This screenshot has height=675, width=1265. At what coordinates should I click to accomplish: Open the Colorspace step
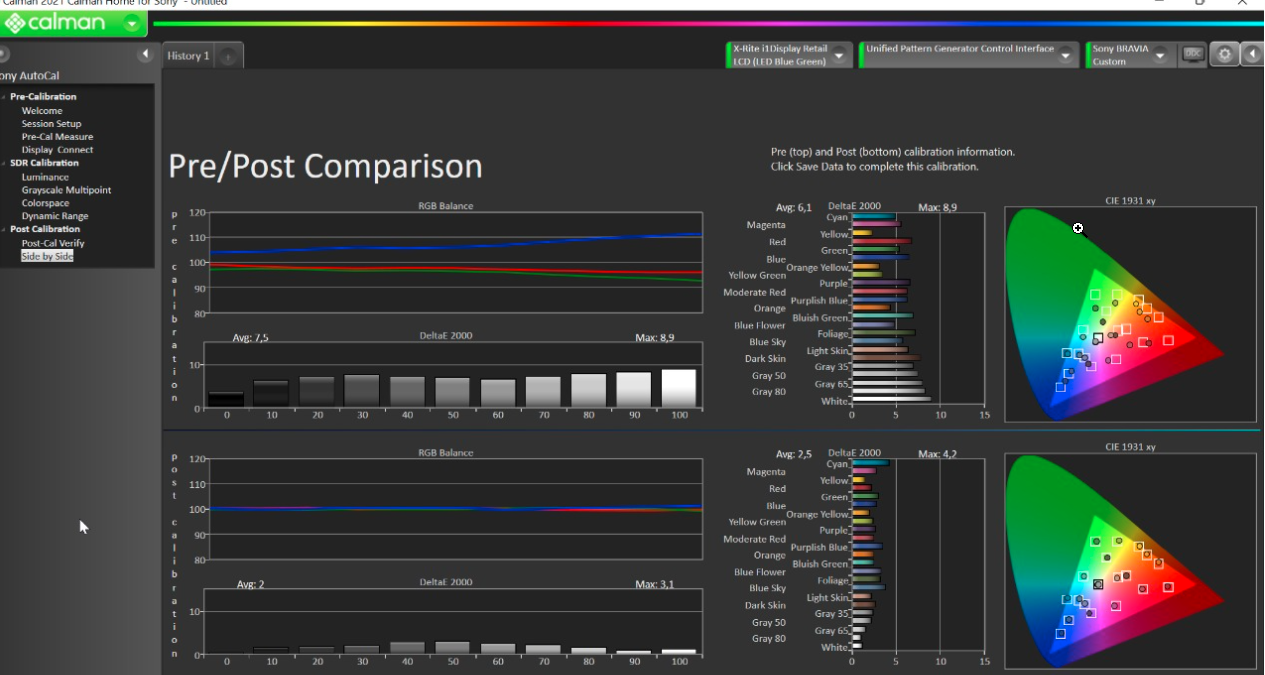click(46, 203)
